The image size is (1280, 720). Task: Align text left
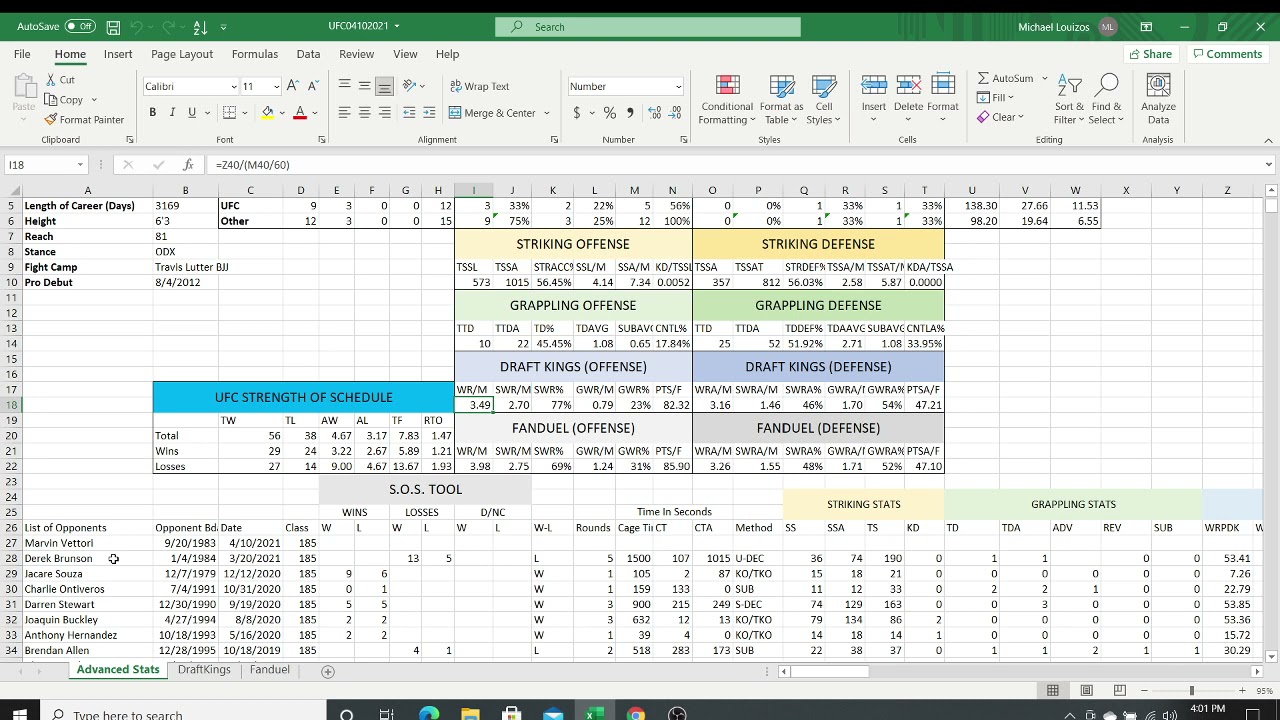[x=344, y=113]
